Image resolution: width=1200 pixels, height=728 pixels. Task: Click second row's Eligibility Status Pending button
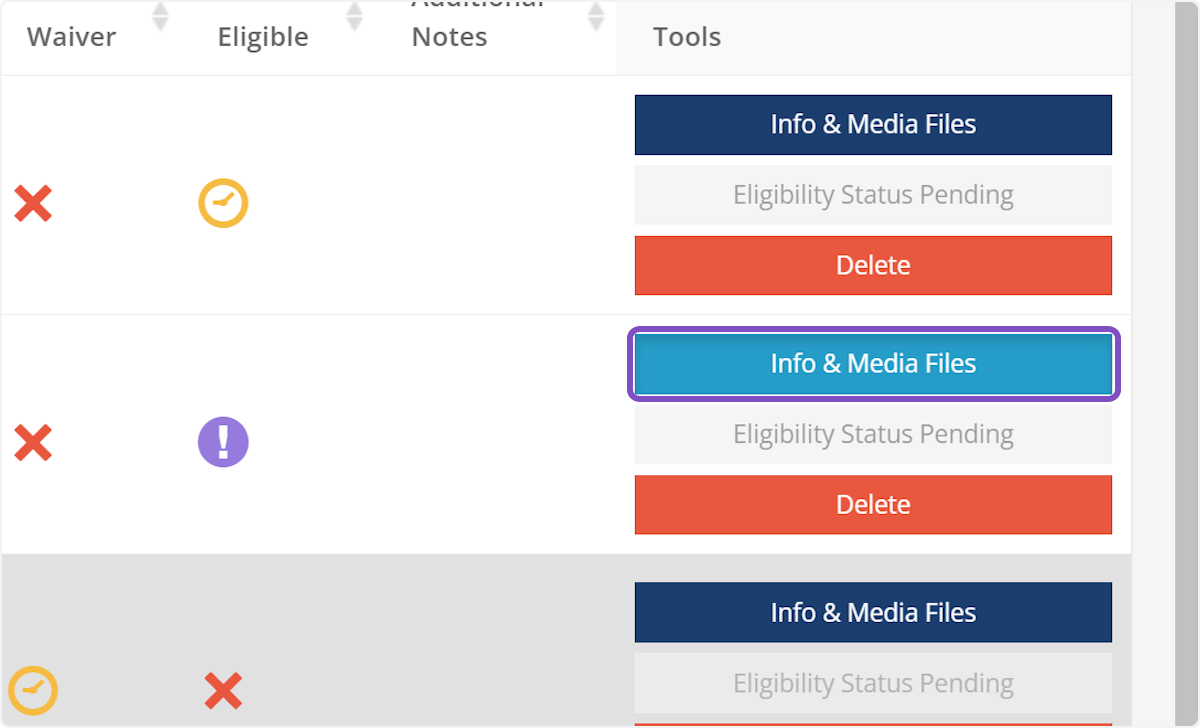pyautogui.click(x=873, y=434)
